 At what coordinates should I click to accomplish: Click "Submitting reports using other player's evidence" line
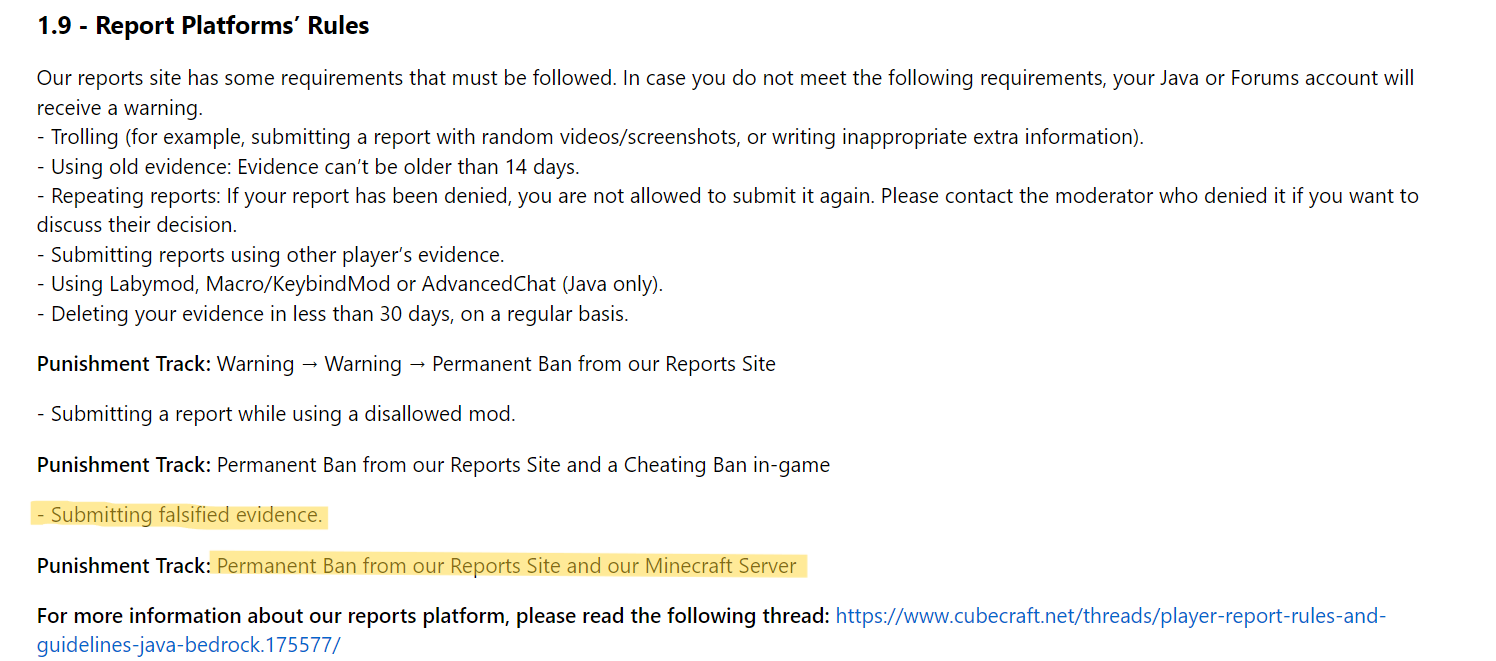(x=271, y=255)
